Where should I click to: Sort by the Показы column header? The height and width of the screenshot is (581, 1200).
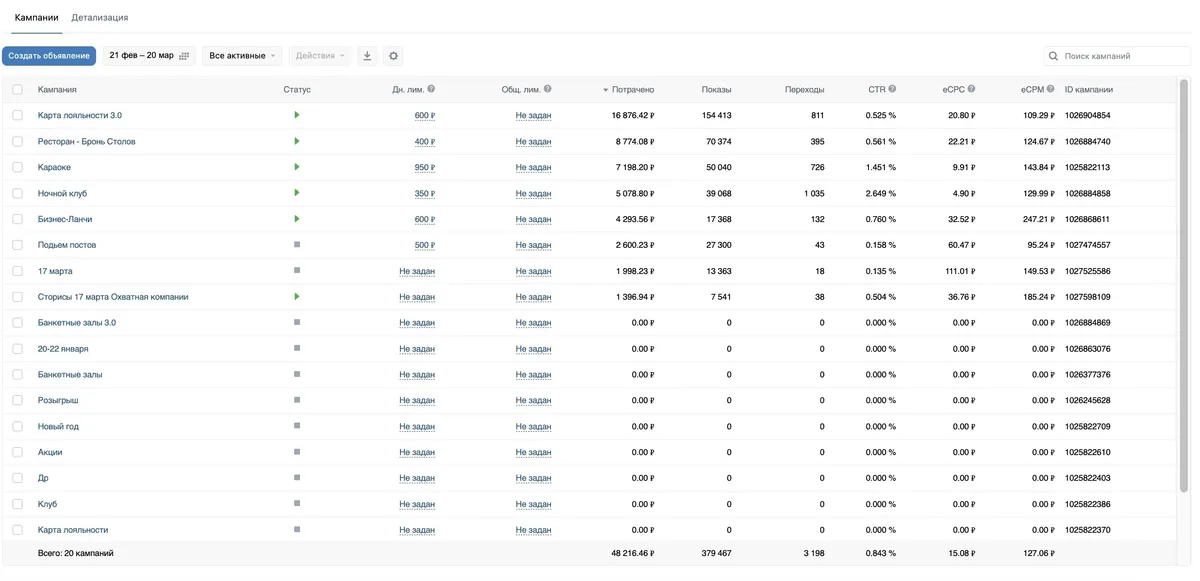[x=716, y=90]
